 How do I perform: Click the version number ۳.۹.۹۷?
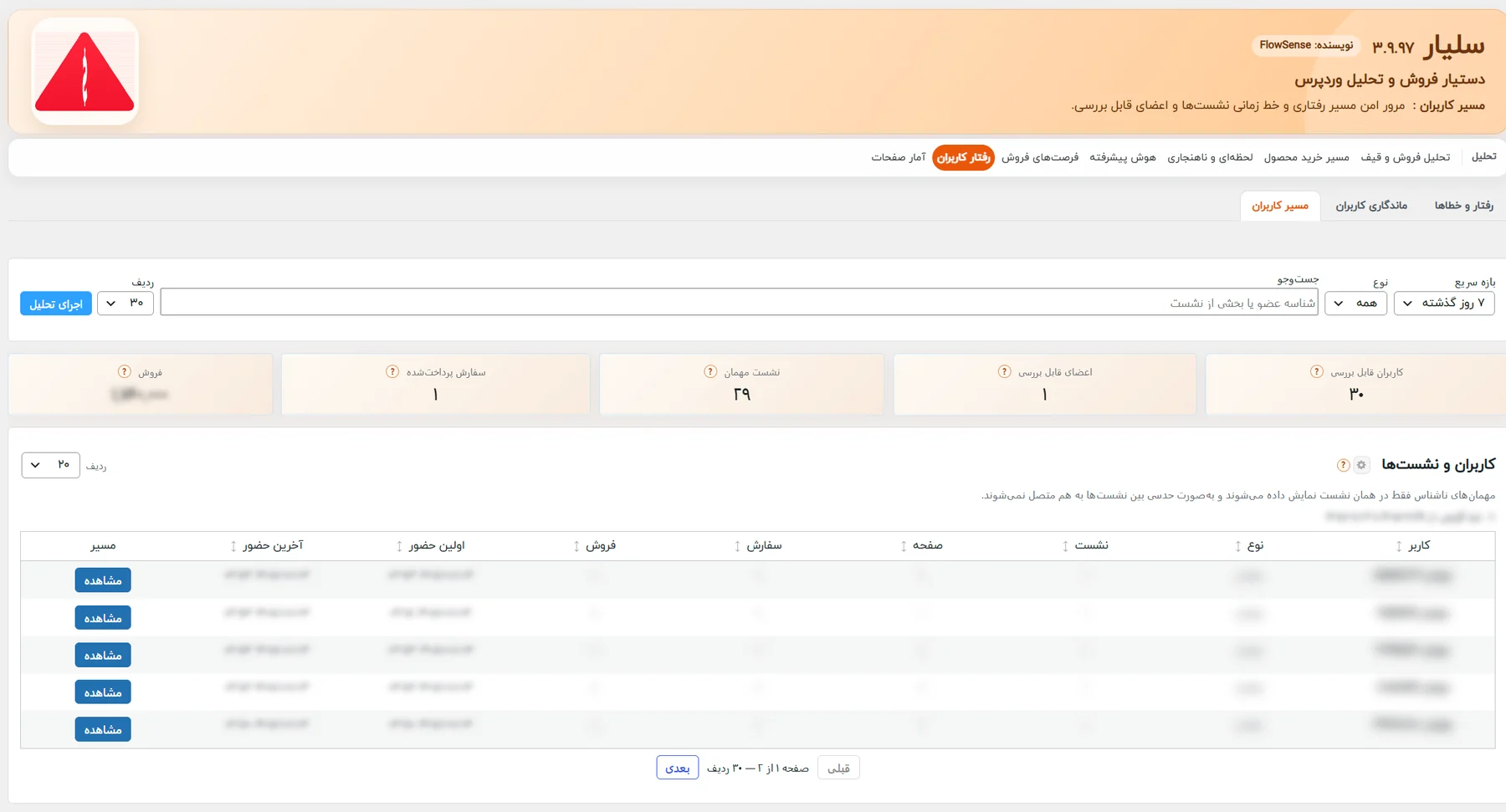(x=1393, y=48)
